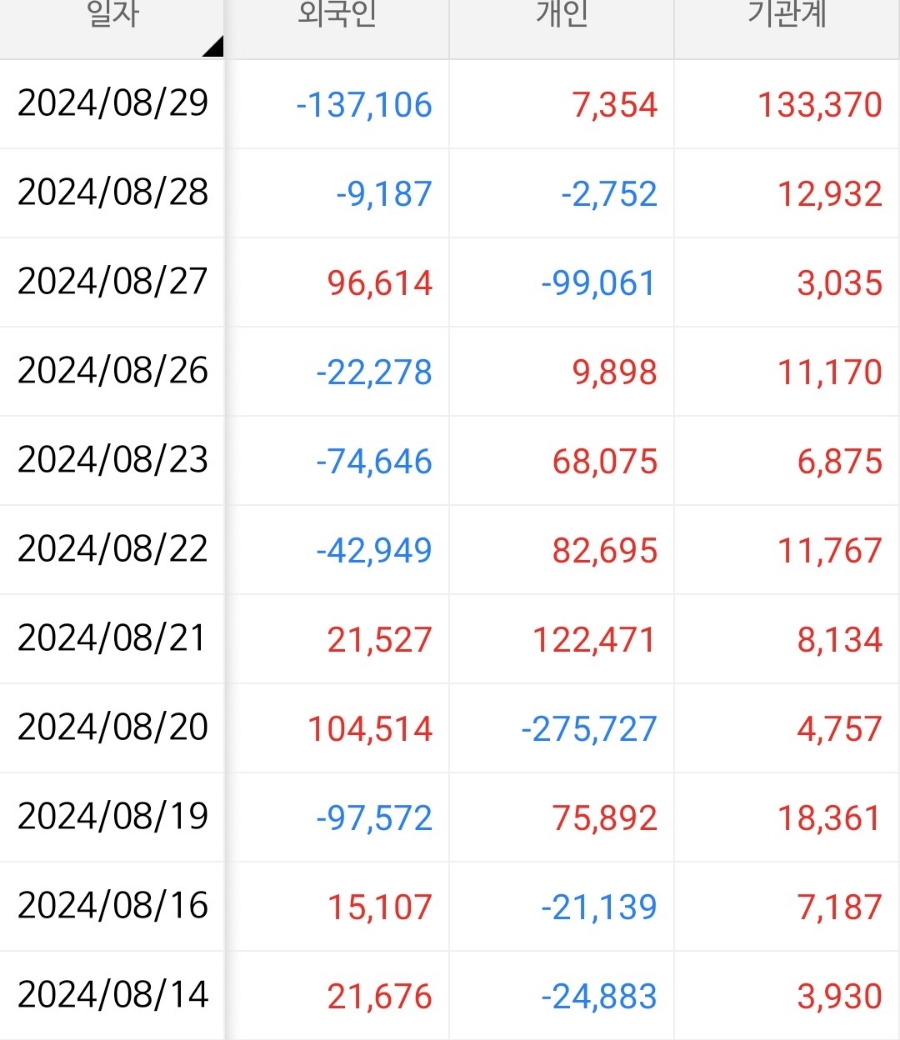Click the foreign value -22,278

point(374,372)
